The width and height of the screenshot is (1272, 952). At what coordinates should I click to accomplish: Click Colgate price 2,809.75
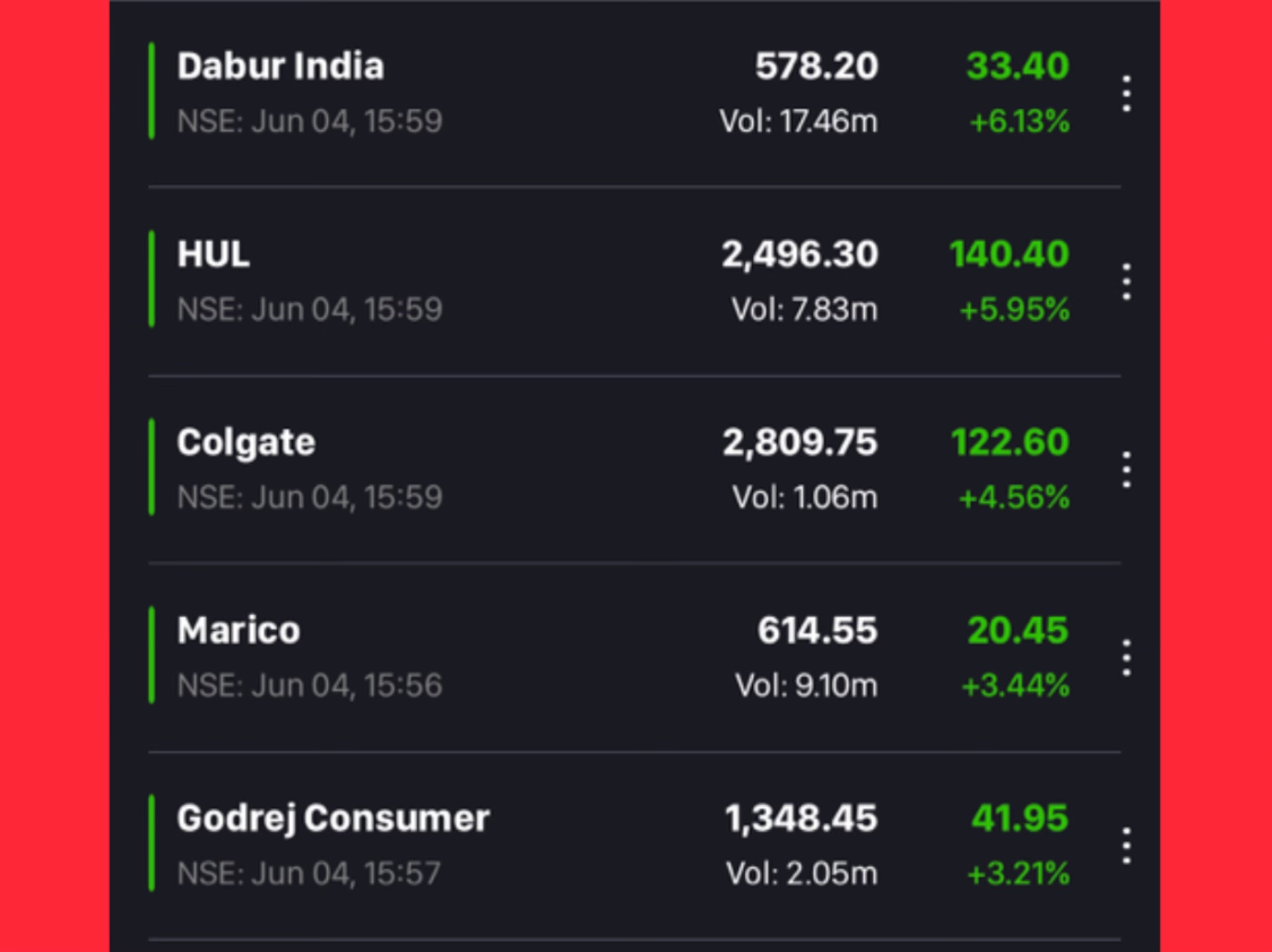tap(800, 442)
